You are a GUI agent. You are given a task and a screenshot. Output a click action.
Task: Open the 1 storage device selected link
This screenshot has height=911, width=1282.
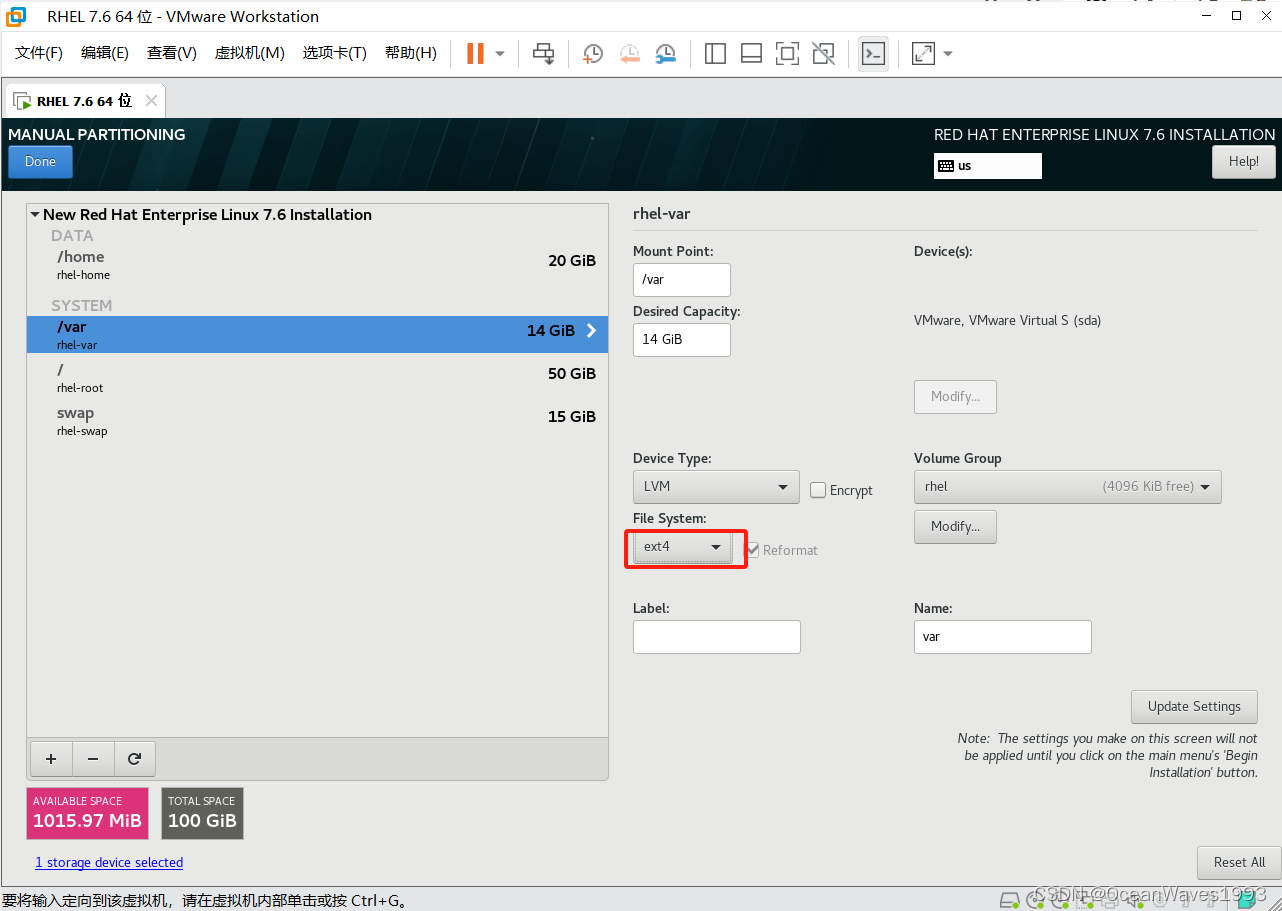pos(109,863)
